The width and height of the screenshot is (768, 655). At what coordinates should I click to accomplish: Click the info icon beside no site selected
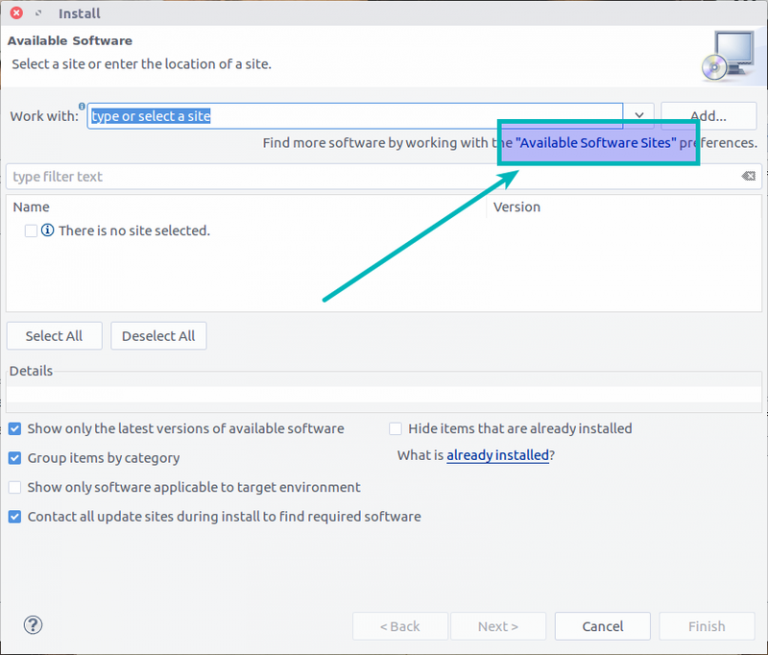click(48, 230)
